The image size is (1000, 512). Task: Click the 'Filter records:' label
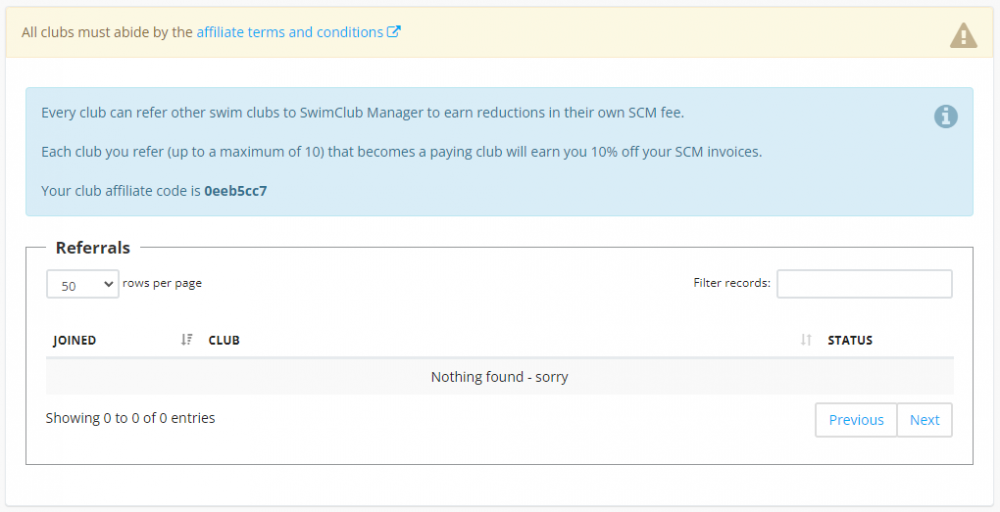(x=731, y=283)
